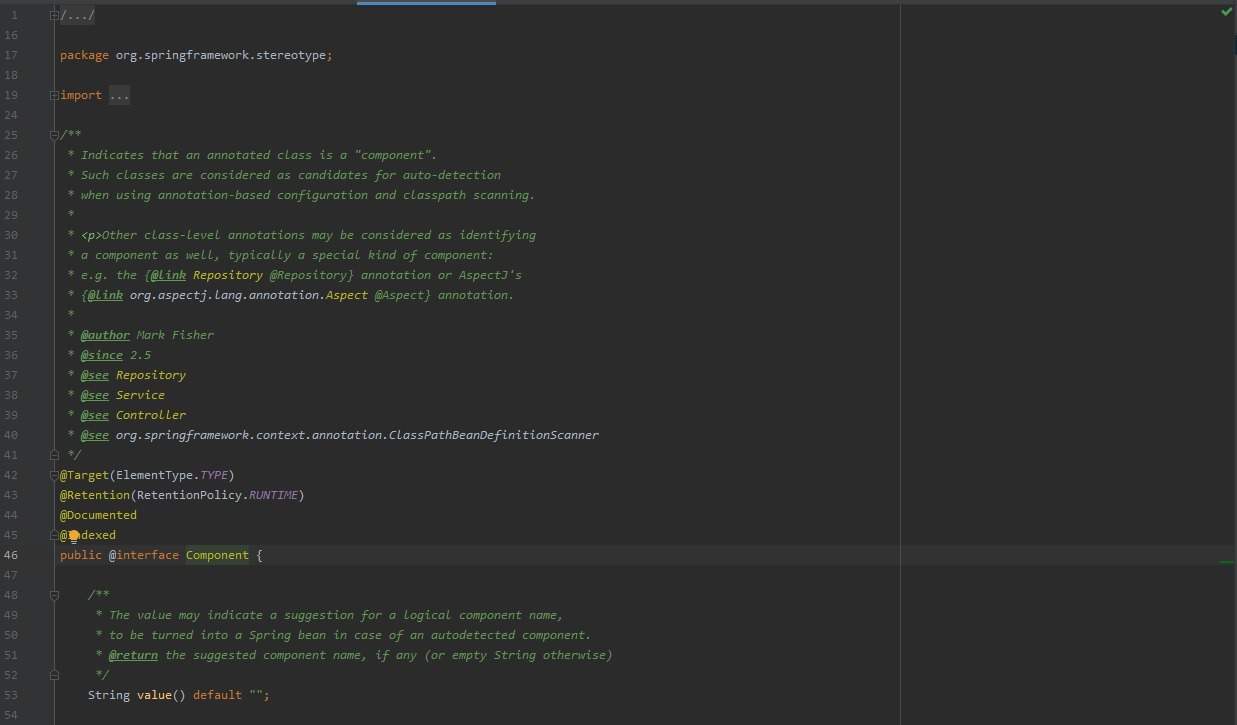Viewport: 1237px width, 725px height.
Task: Click 'org.springframework.stereotype' package name
Action: [221, 55]
